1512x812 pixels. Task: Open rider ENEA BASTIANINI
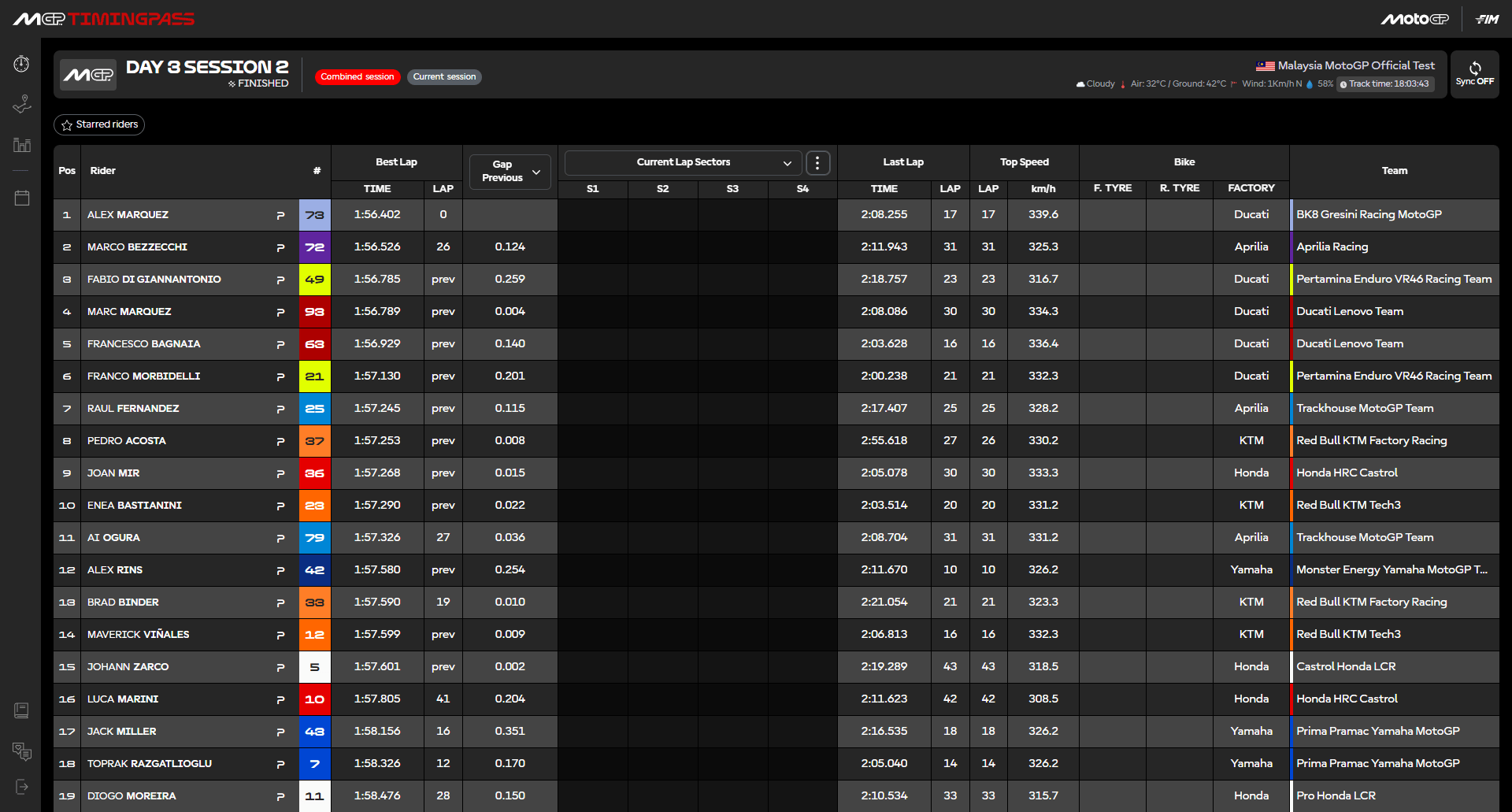[135, 506]
